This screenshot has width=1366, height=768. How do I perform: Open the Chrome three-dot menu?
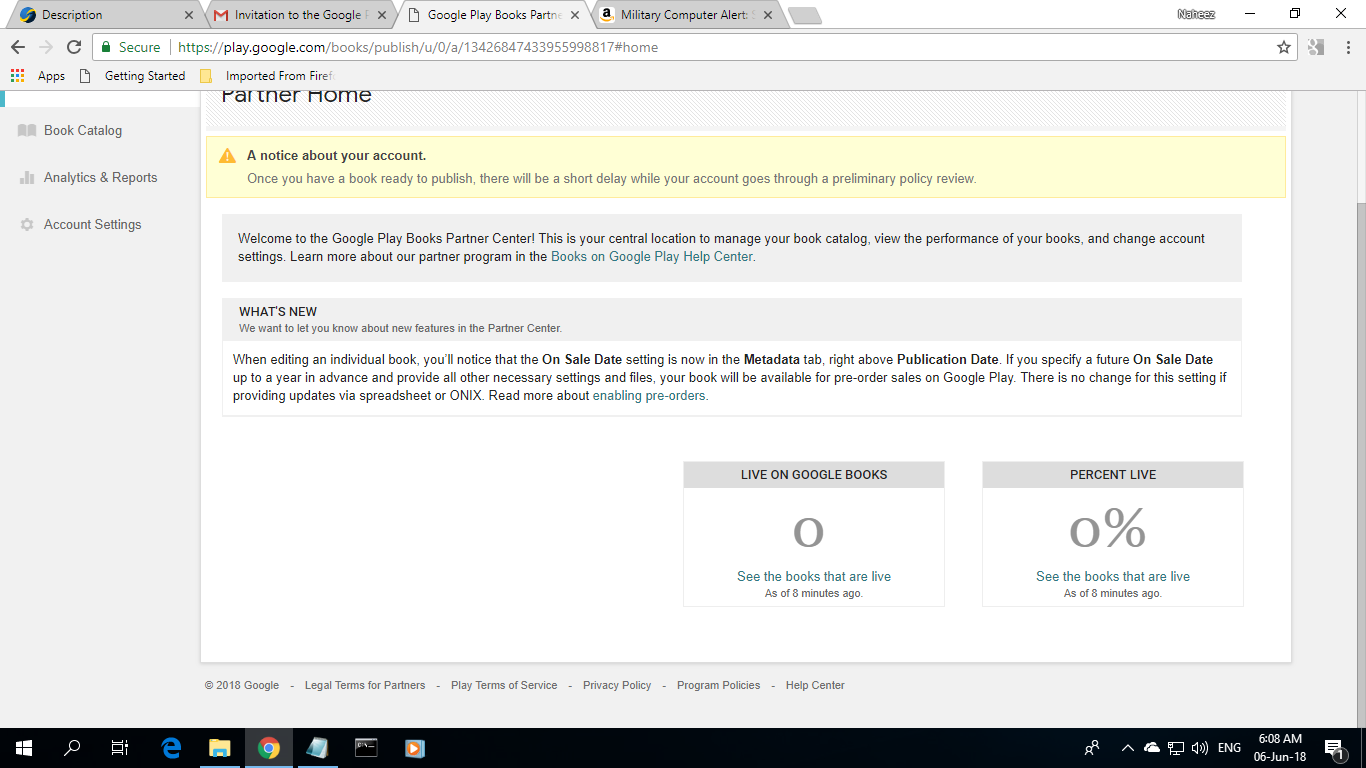pos(1347,47)
